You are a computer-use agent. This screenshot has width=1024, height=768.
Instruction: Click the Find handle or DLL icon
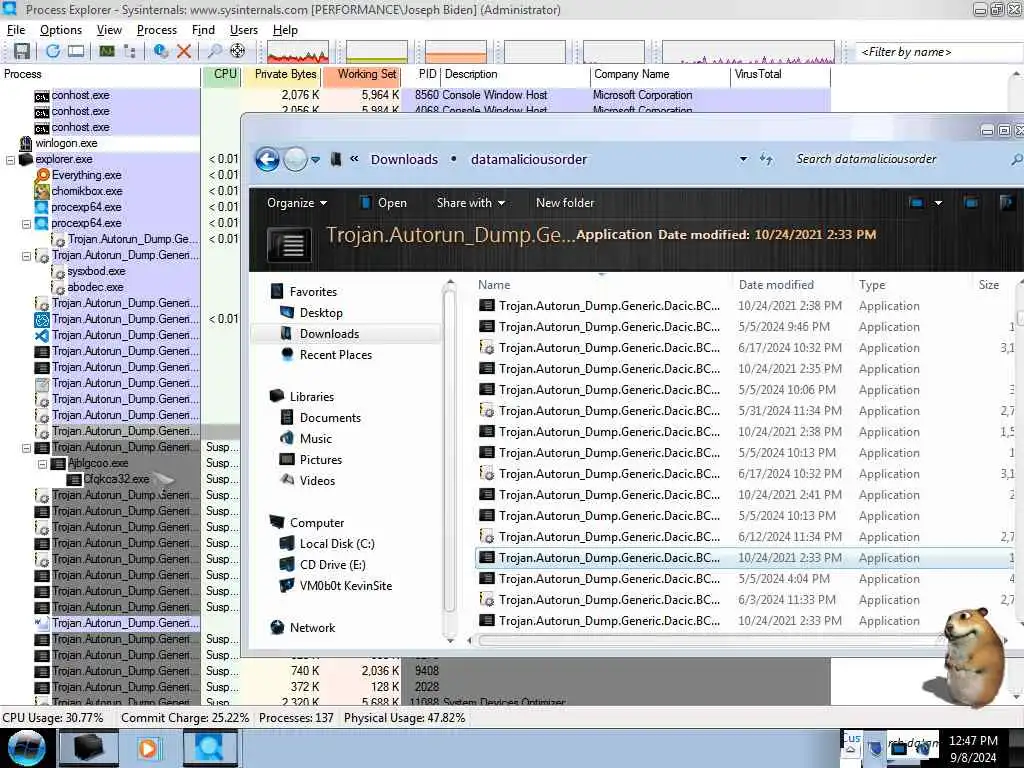214,51
